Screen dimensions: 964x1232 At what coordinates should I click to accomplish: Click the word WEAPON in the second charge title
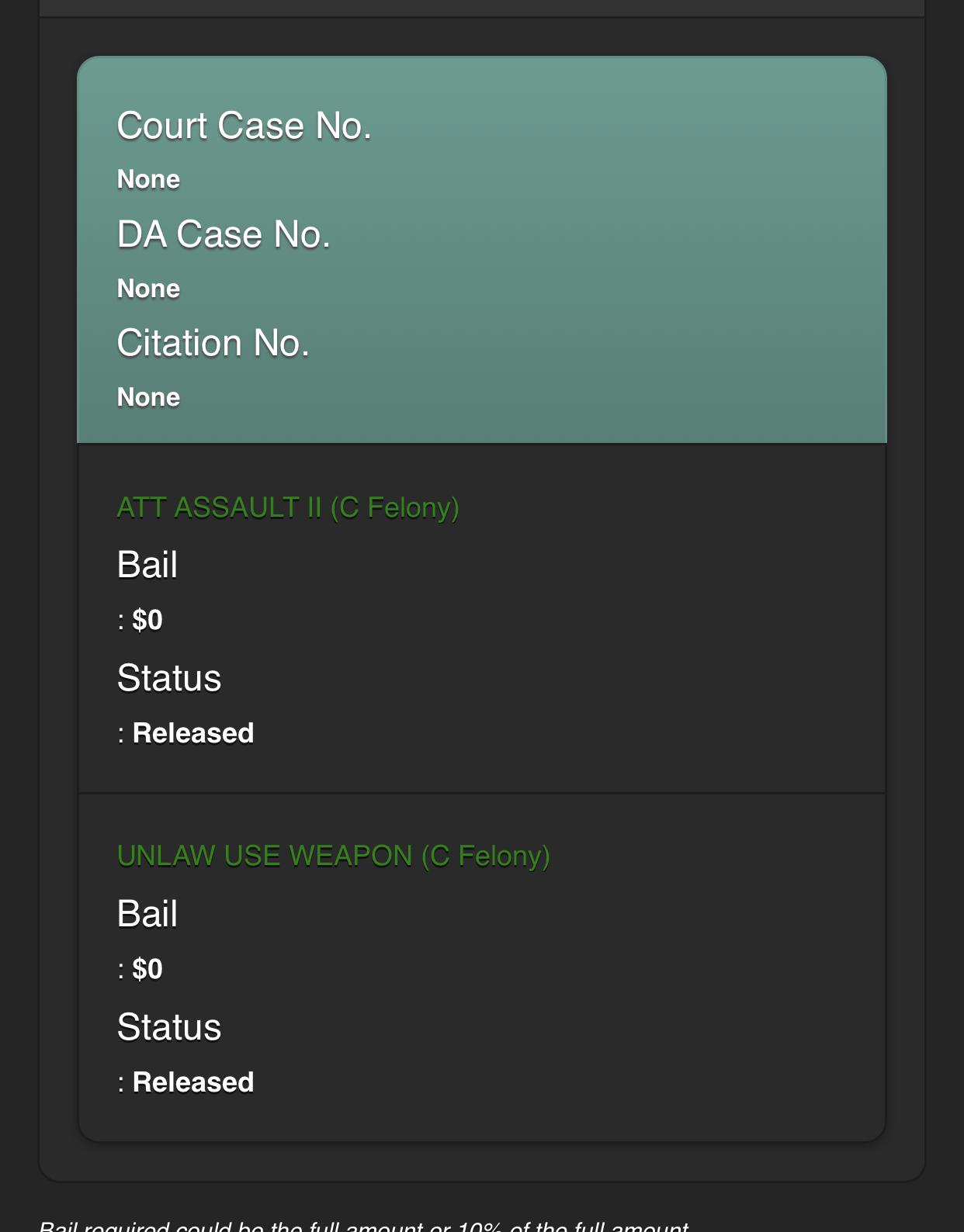tap(350, 856)
